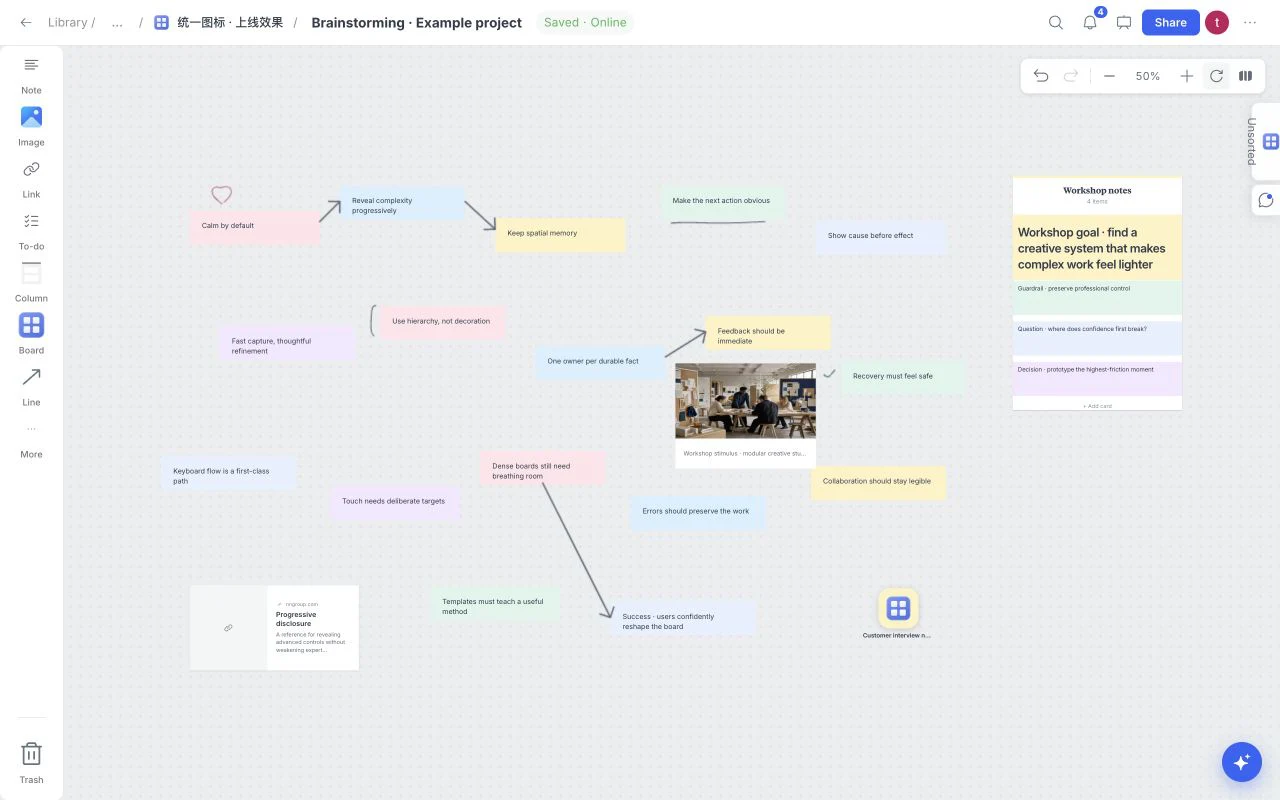This screenshot has width=1280, height=800.
Task: Expand the collapsed breadcrumb ellipsis
Action: pyautogui.click(x=117, y=22)
